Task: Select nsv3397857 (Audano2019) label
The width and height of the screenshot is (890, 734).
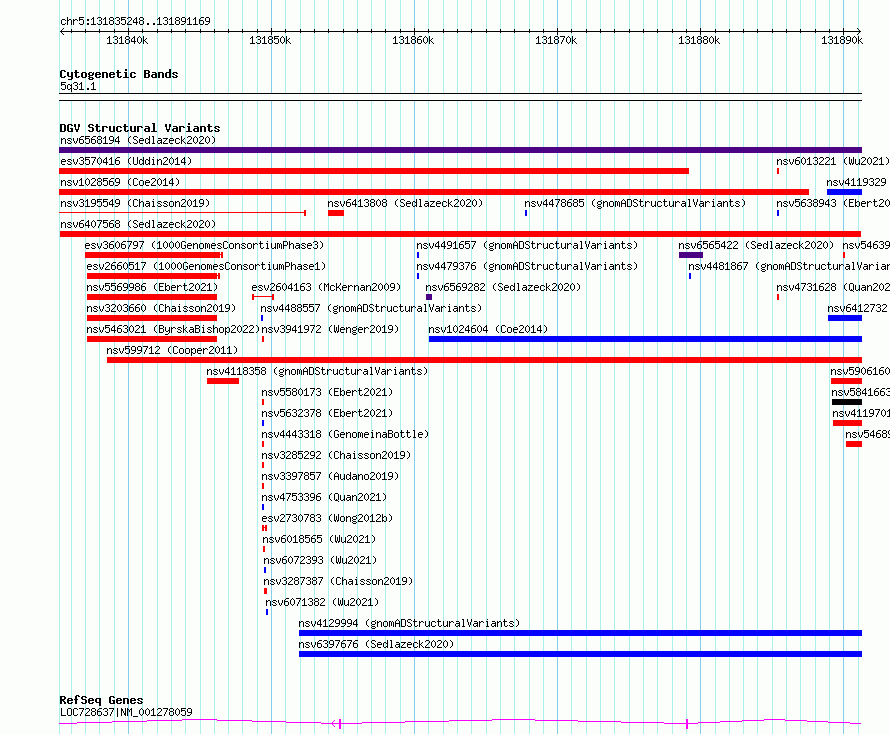Action: (330, 476)
